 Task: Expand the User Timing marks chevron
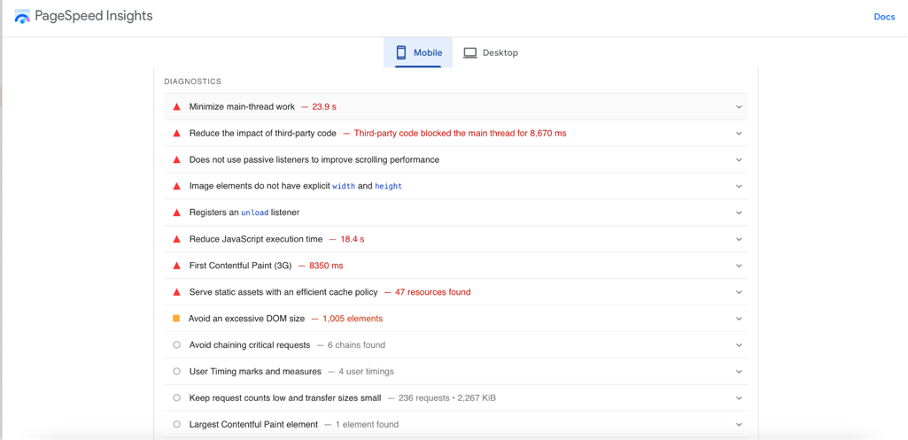(x=739, y=372)
